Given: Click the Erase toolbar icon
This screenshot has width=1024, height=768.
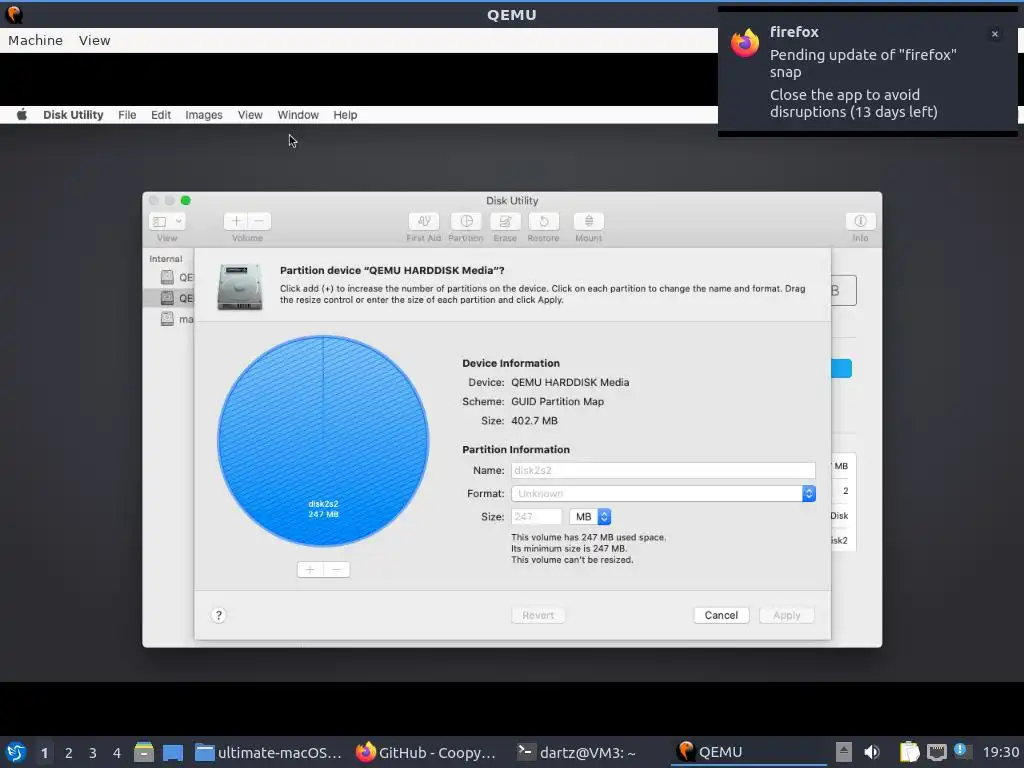Looking at the screenshot, I should coord(505,221).
